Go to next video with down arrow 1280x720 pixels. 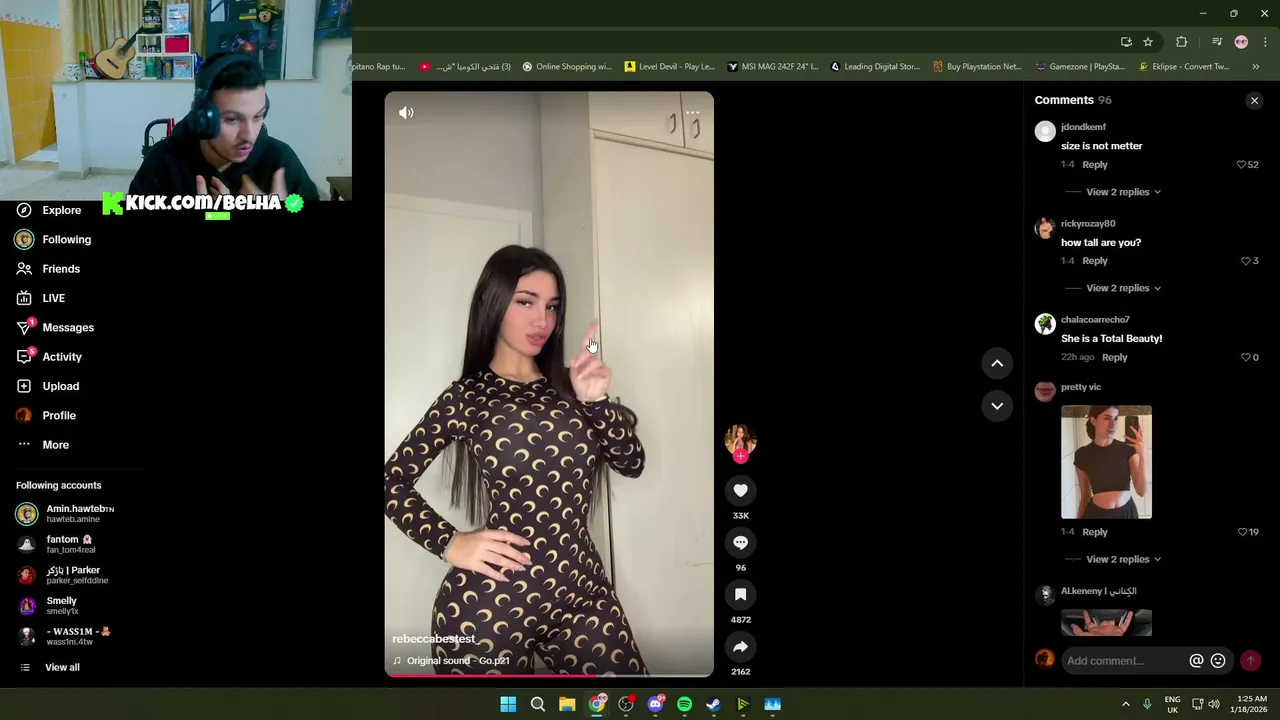(x=997, y=405)
